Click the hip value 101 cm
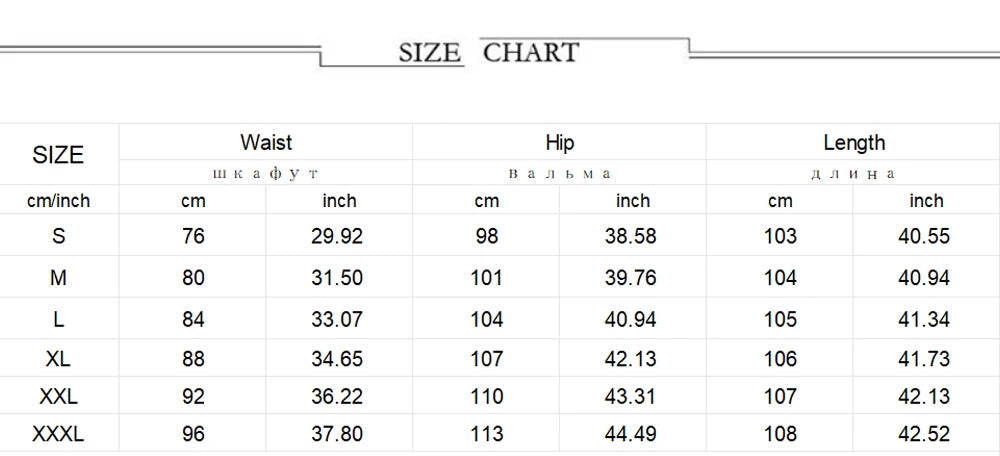Image resolution: width=1000 pixels, height=456 pixels. 487,278
